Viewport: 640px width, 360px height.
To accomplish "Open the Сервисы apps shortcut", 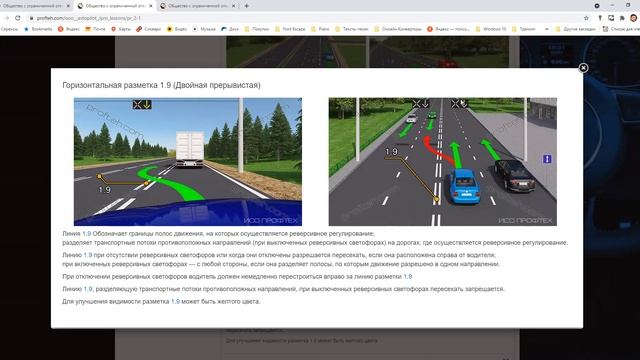I will tap(9, 29).
